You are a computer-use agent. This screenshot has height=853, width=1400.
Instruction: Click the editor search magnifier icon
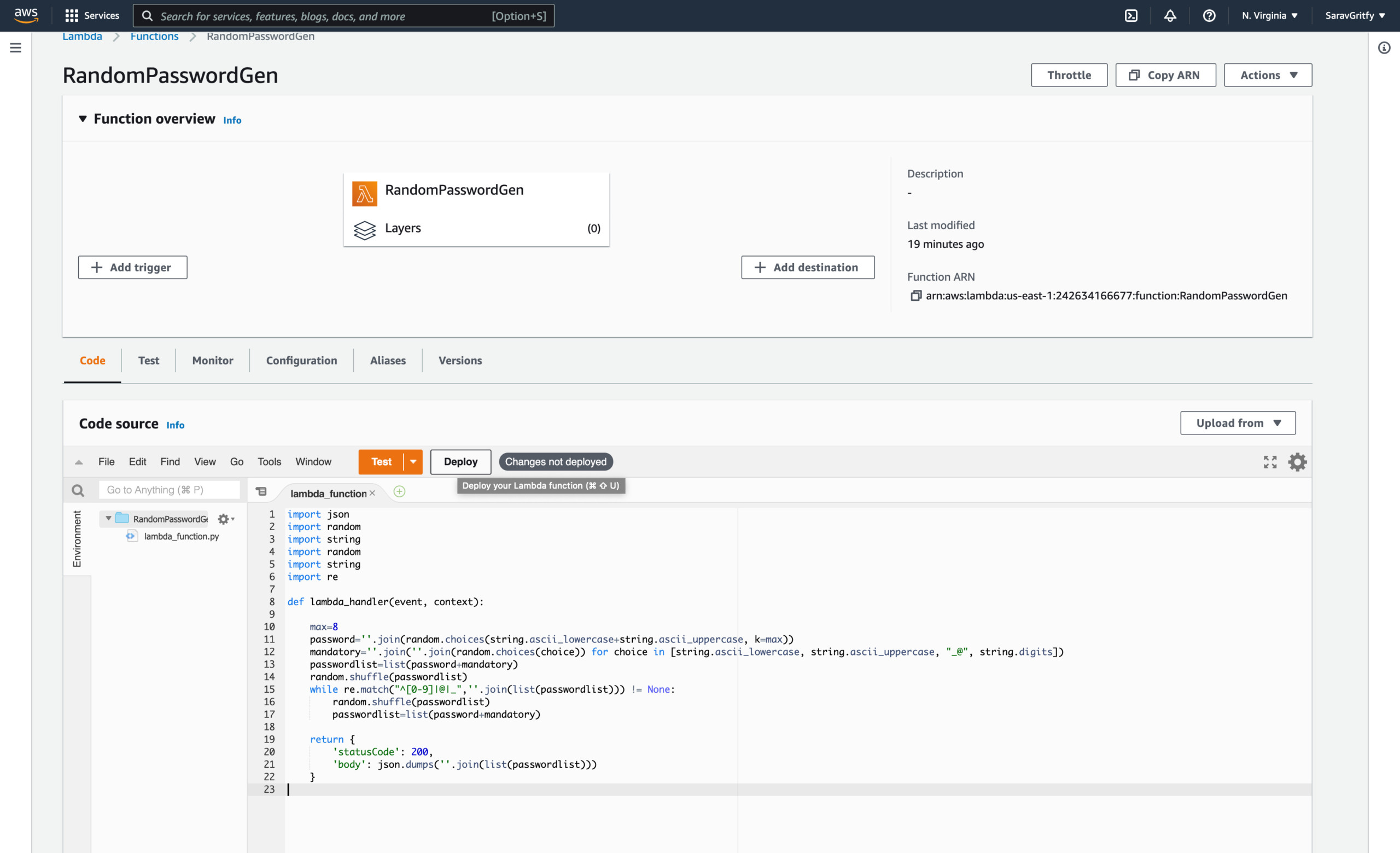(x=78, y=490)
